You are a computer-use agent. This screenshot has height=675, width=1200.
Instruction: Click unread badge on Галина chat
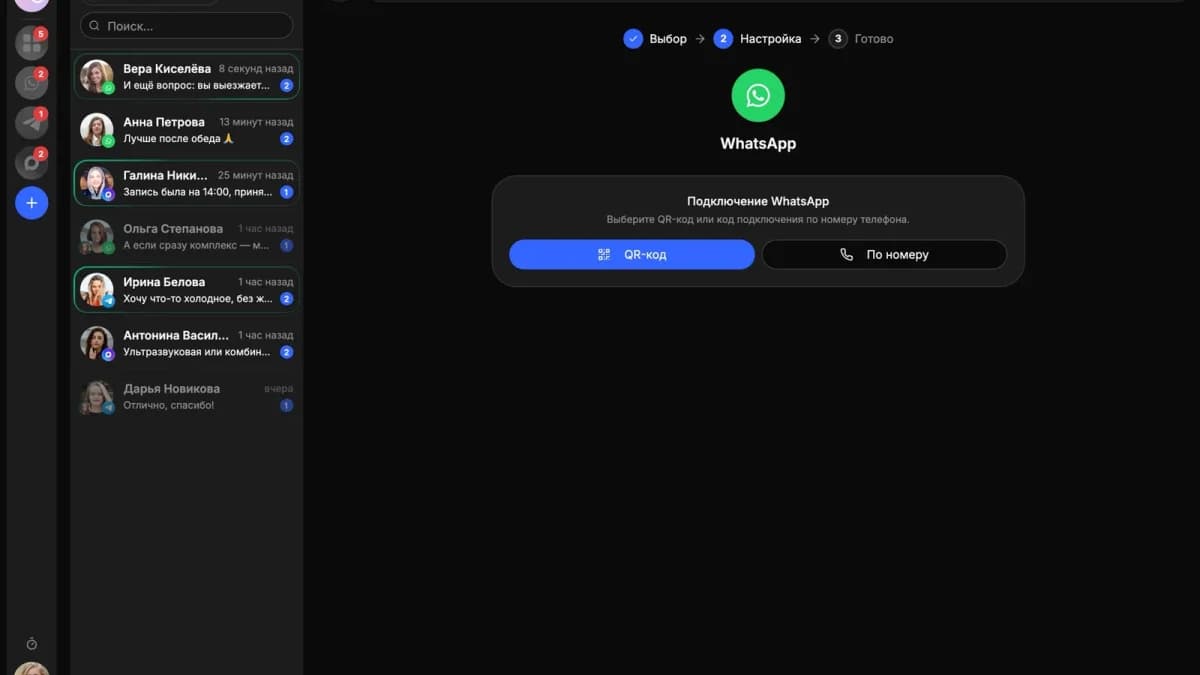point(287,192)
